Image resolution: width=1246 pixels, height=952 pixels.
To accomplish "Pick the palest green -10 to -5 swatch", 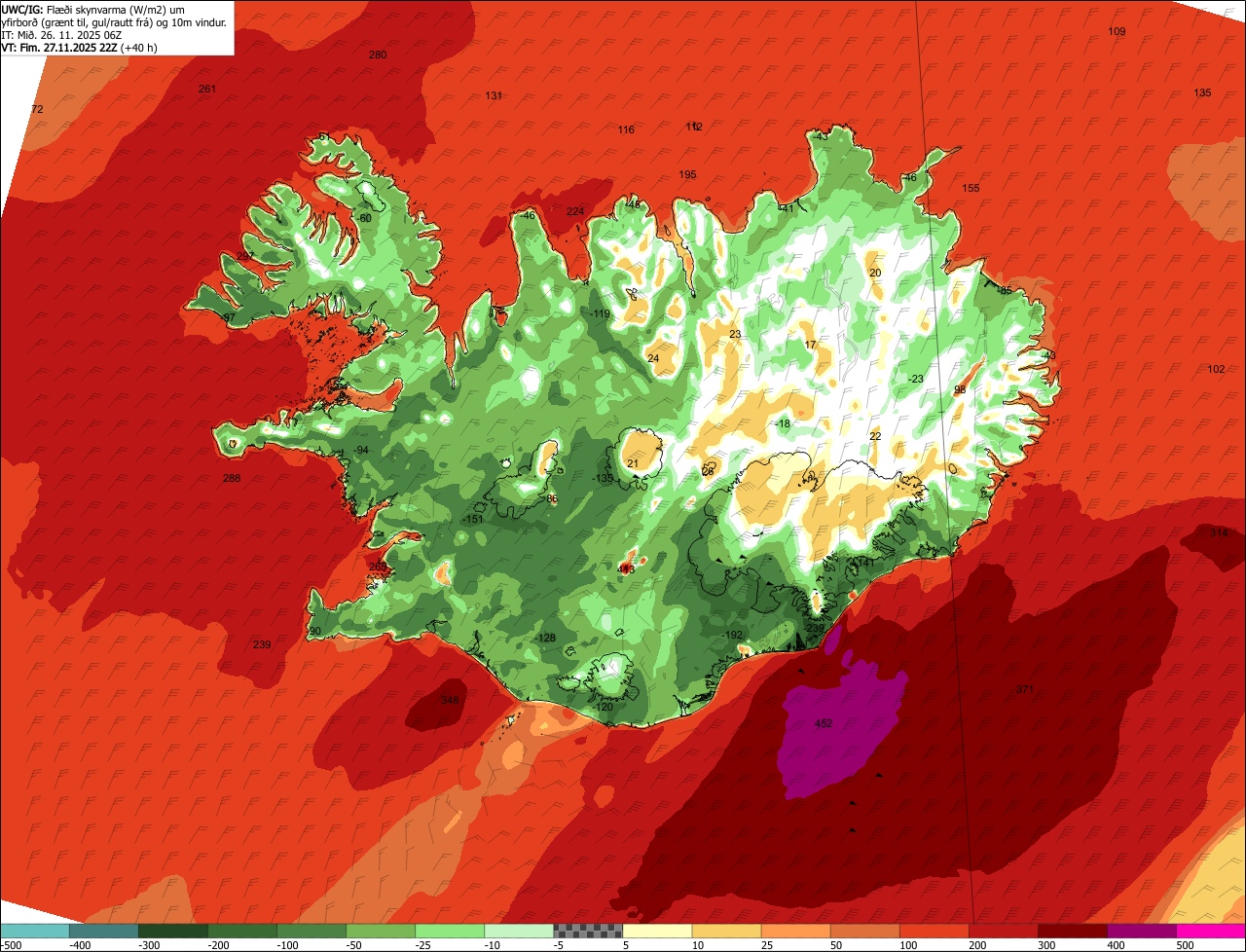I will 519,932.
